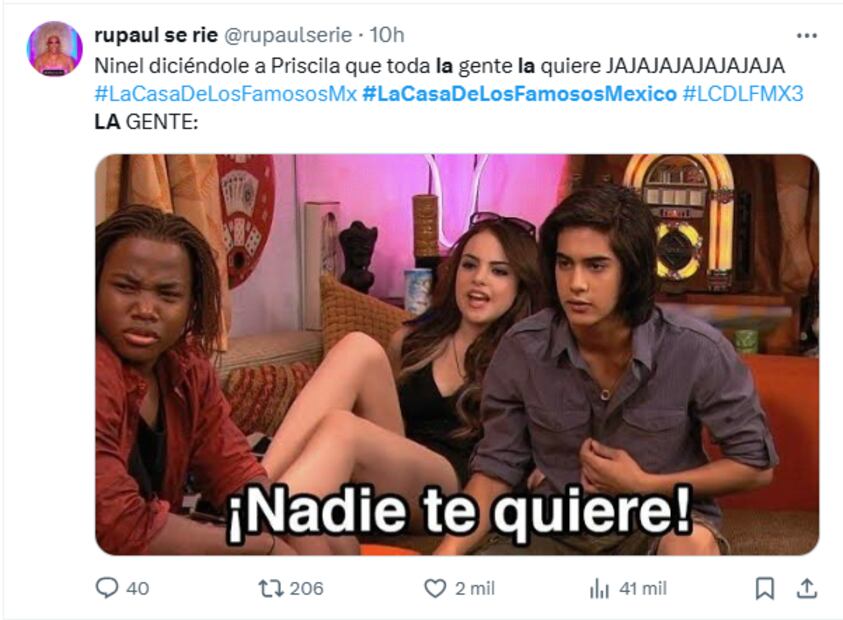The height and width of the screenshot is (620, 843).
Task: Click the 41 mil views count
Action: (643, 589)
